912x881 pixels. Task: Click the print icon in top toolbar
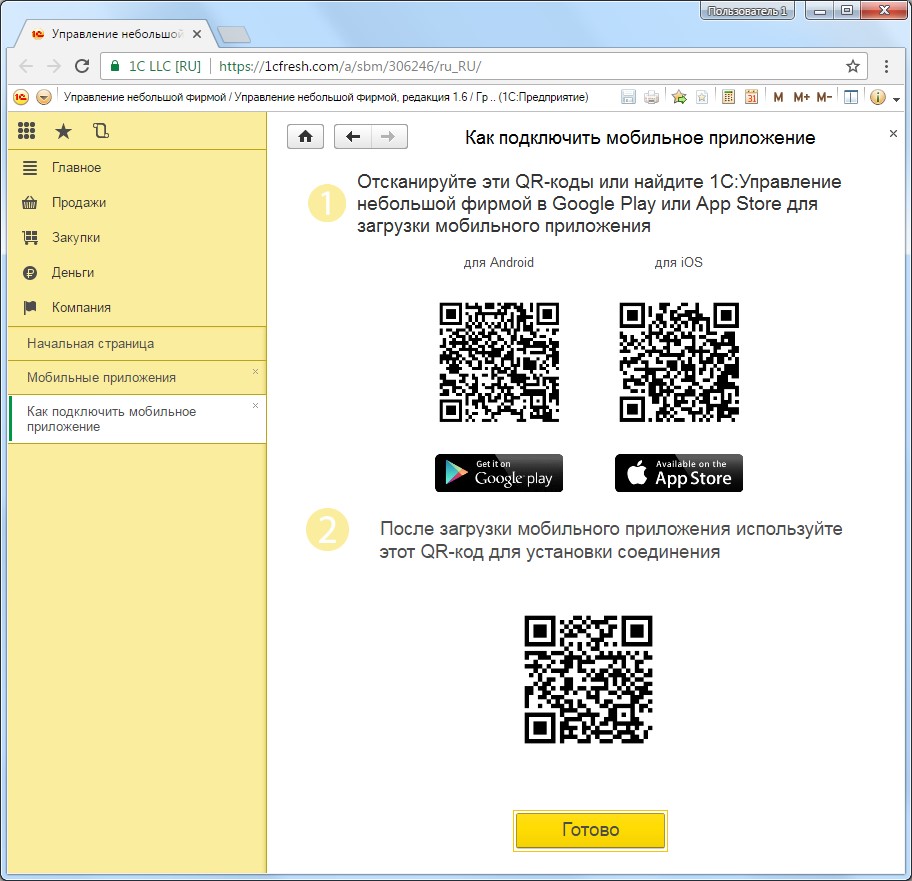pyautogui.click(x=652, y=97)
